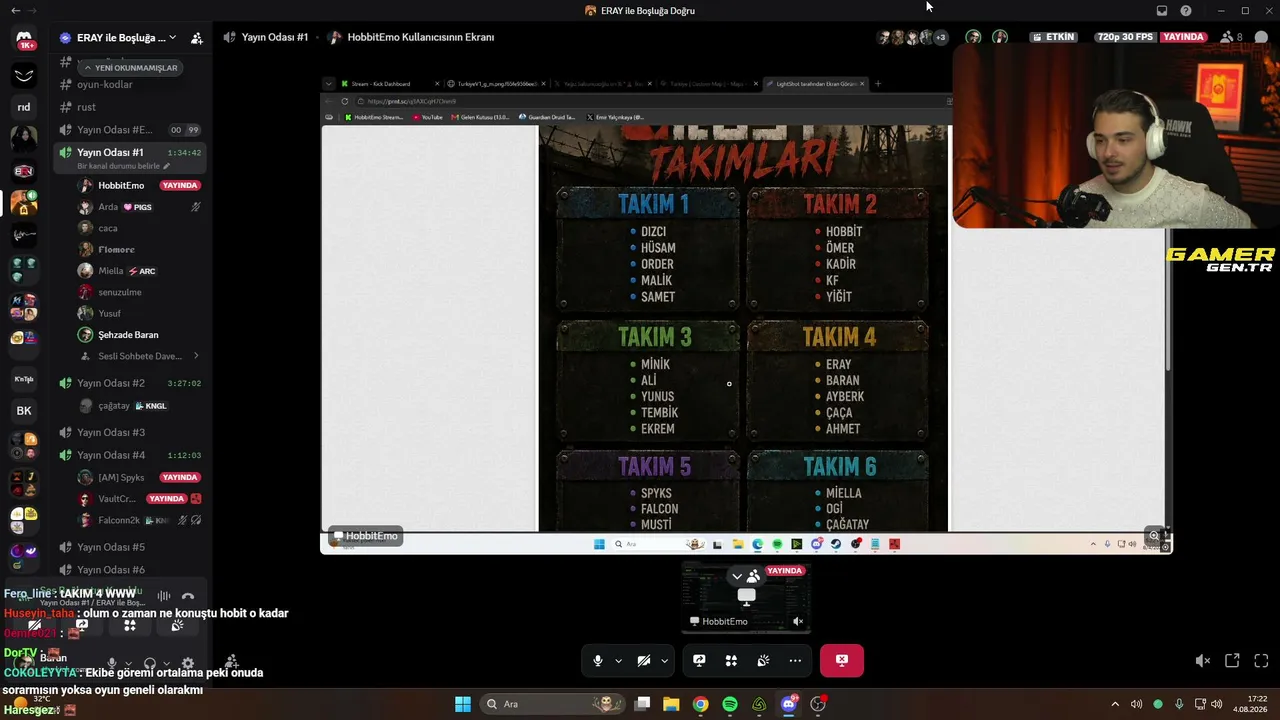Share your screen in the call
Image resolution: width=1280 pixels, height=720 pixels.
pos(699,660)
